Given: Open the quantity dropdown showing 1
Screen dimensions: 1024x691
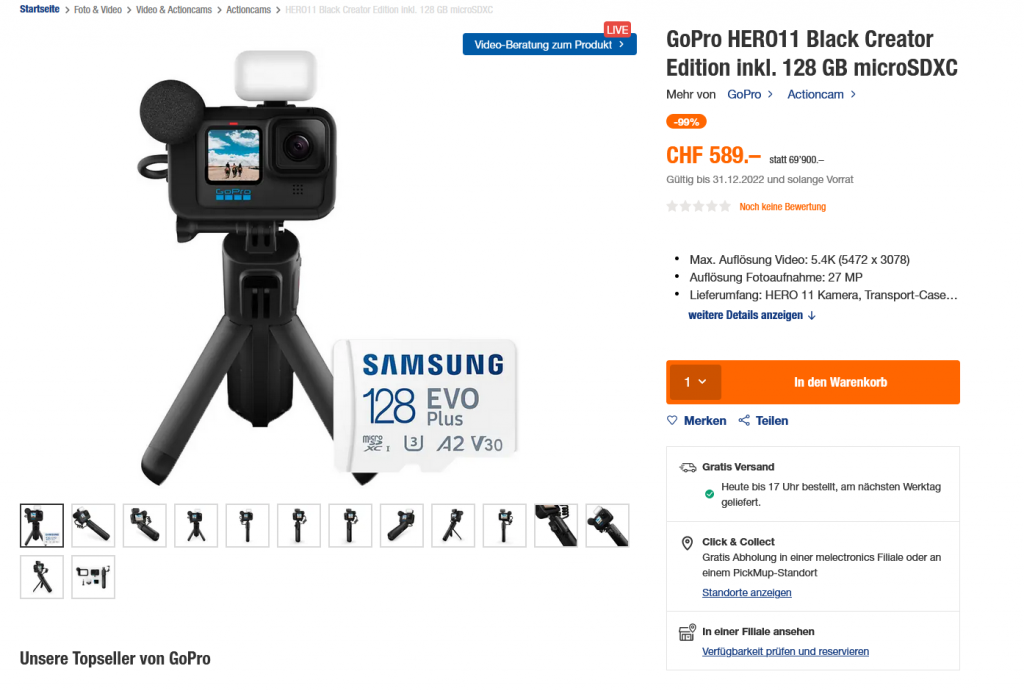Looking at the screenshot, I should point(694,382).
